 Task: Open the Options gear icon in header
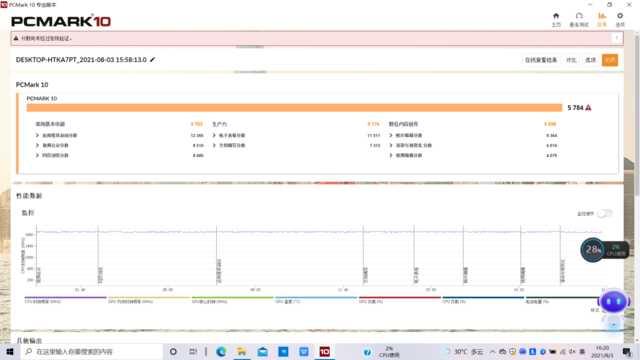[620, 19]
